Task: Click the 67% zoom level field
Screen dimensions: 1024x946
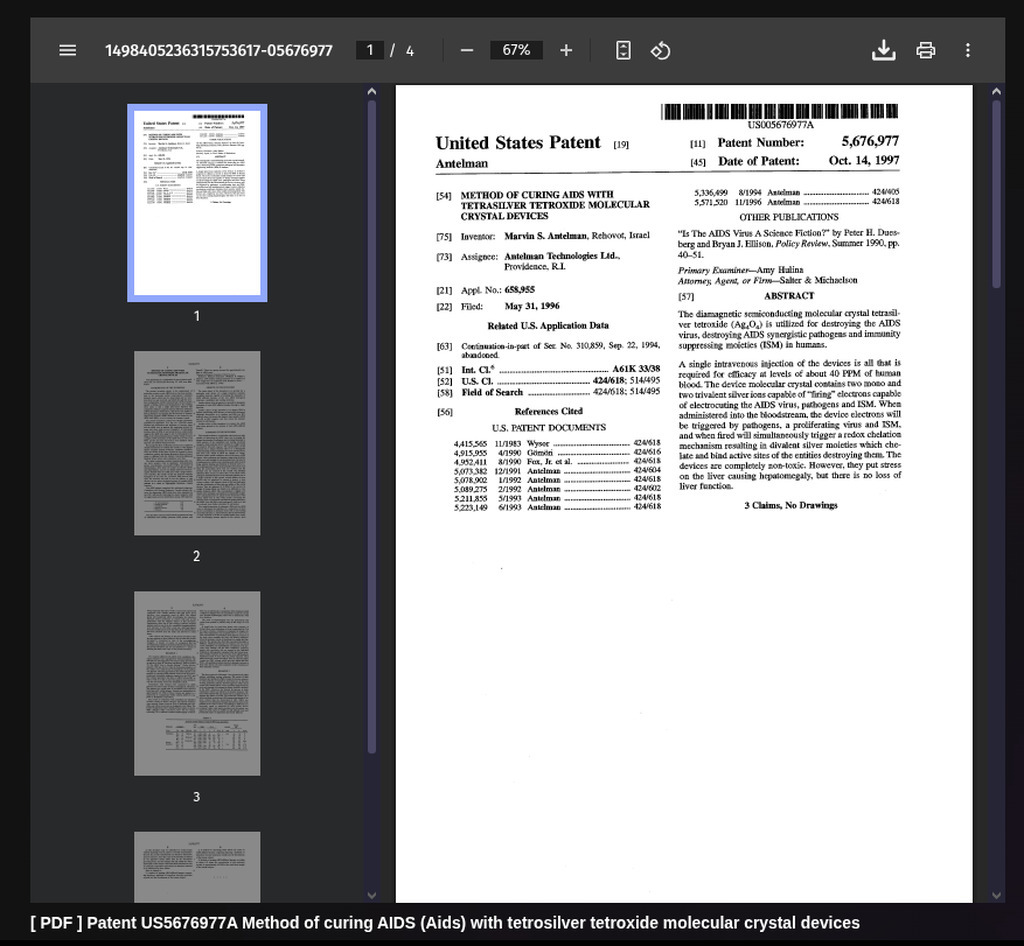Action: click(516, 50)
